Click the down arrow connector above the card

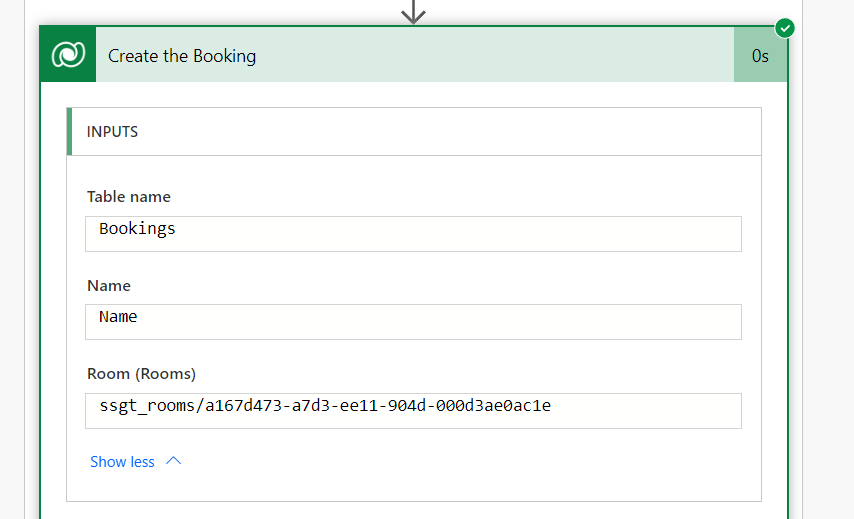[413, 12]
